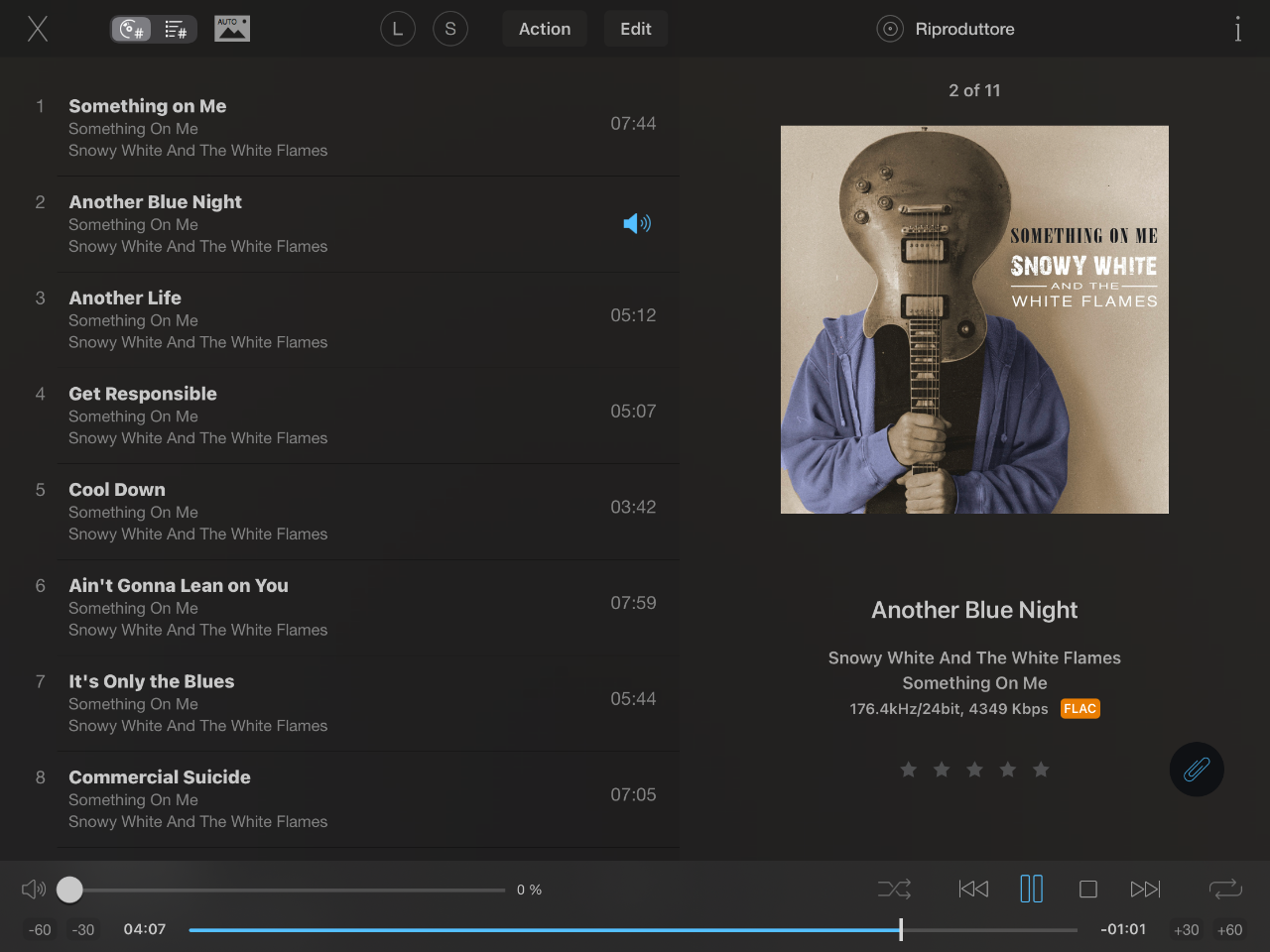Rate the track three stars
This screenshot has height=952, width=1270.
pyautogui.click(x=974, y=770)
